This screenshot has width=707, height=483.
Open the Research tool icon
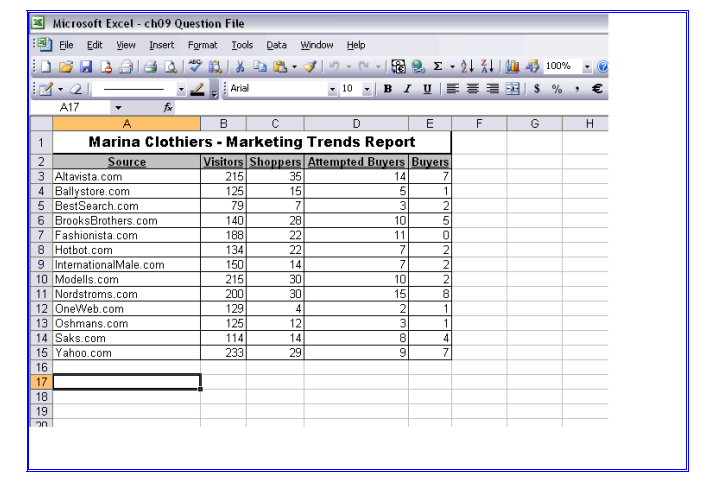(215, 67)
